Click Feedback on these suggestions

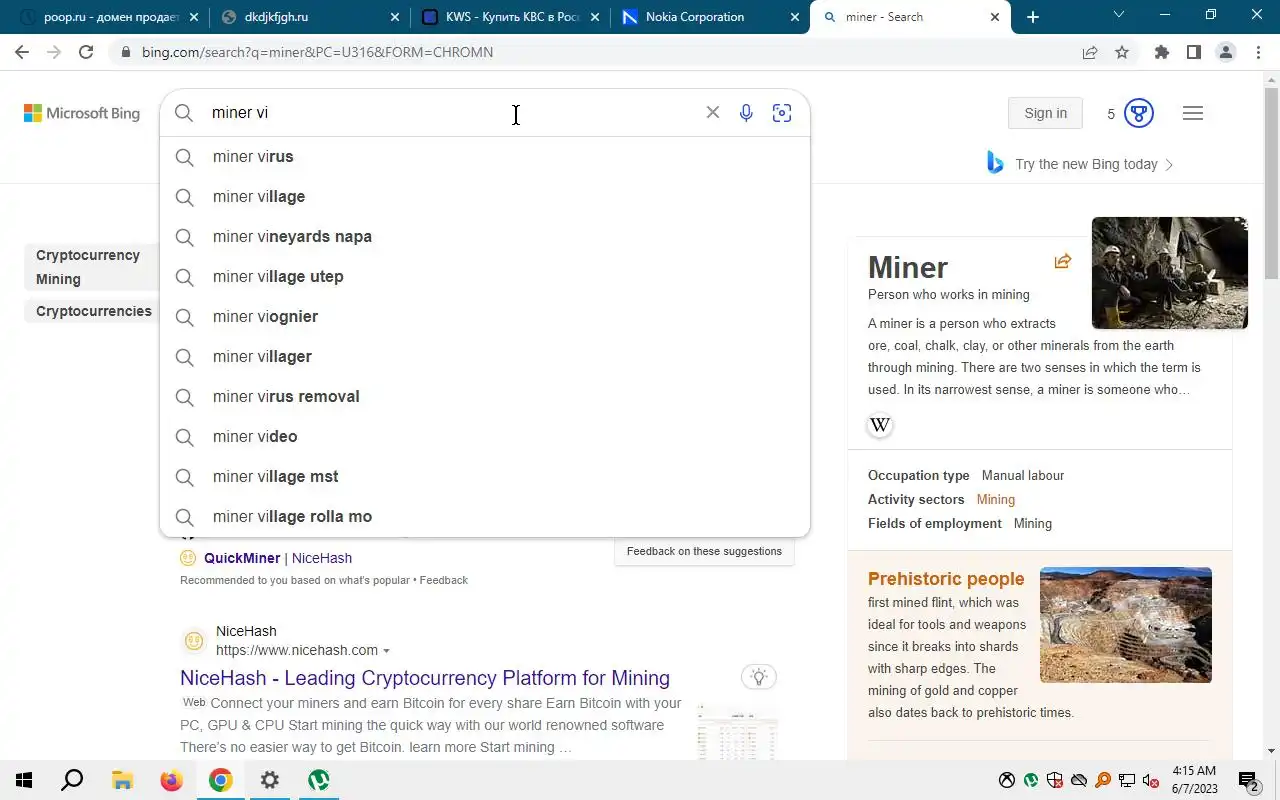(704, 551)
